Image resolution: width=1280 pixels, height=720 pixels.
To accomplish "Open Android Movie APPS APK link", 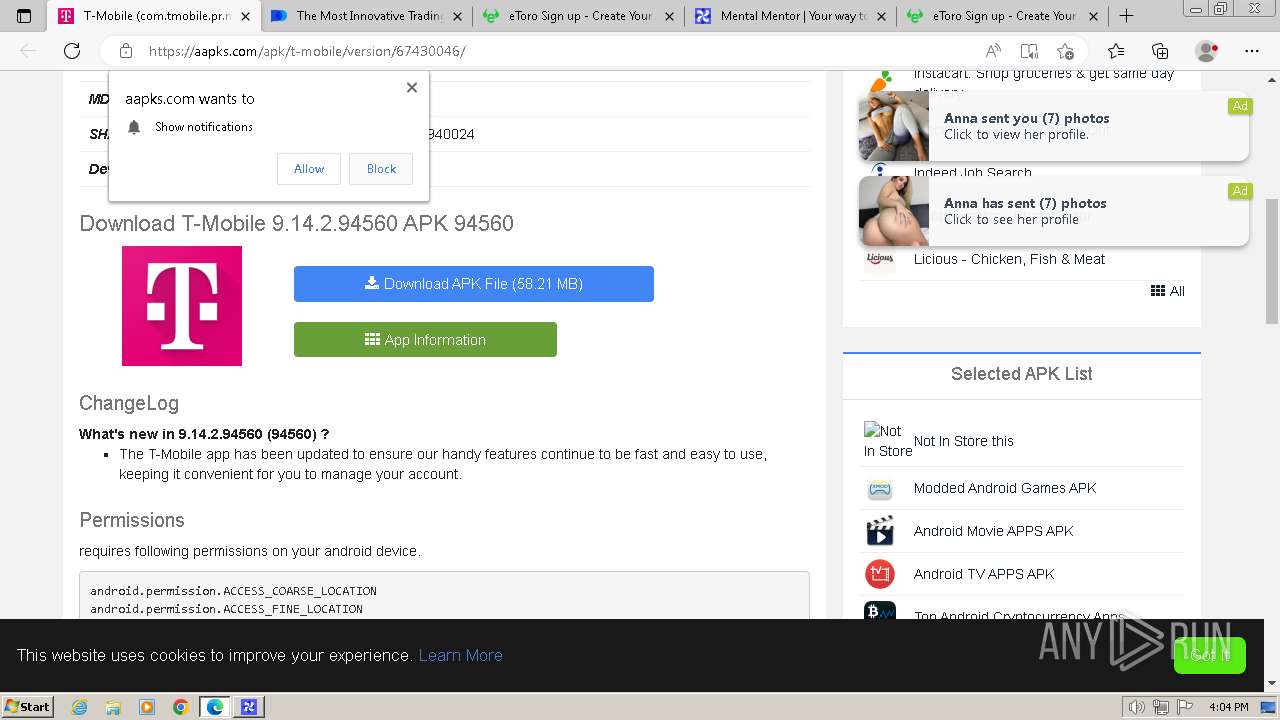I will click(x=993, y=531).
